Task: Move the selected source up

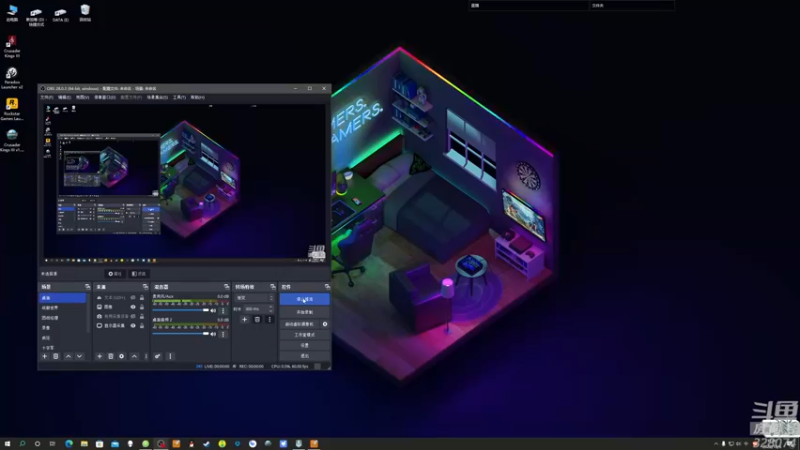Action: click(x=134, y=356)
